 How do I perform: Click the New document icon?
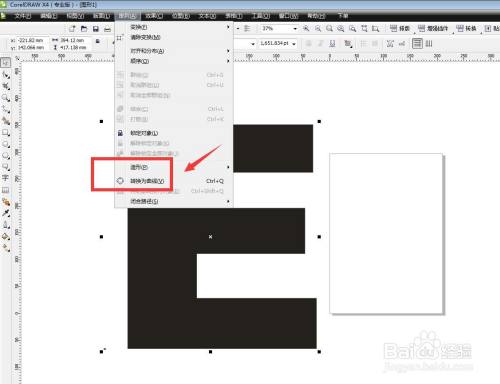[72, 29]
